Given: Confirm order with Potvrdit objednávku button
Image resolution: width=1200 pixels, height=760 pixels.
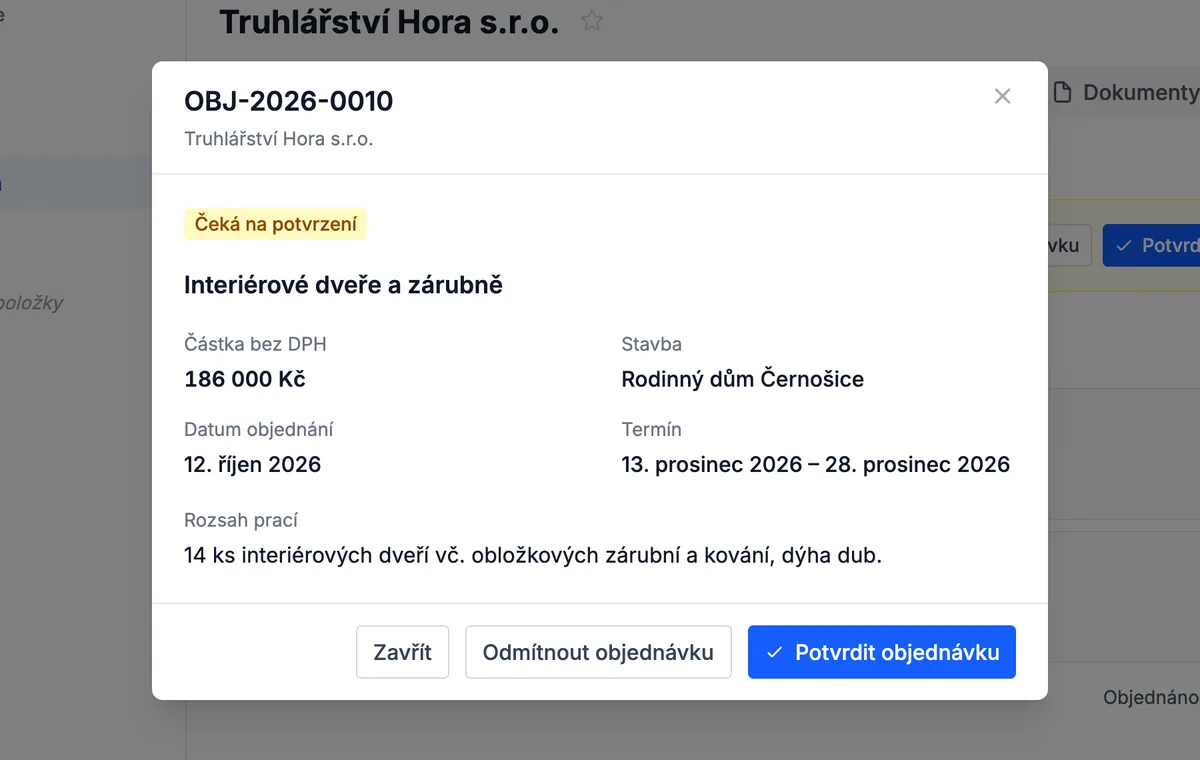Looking at the screenshot, I should pos(882,652).
